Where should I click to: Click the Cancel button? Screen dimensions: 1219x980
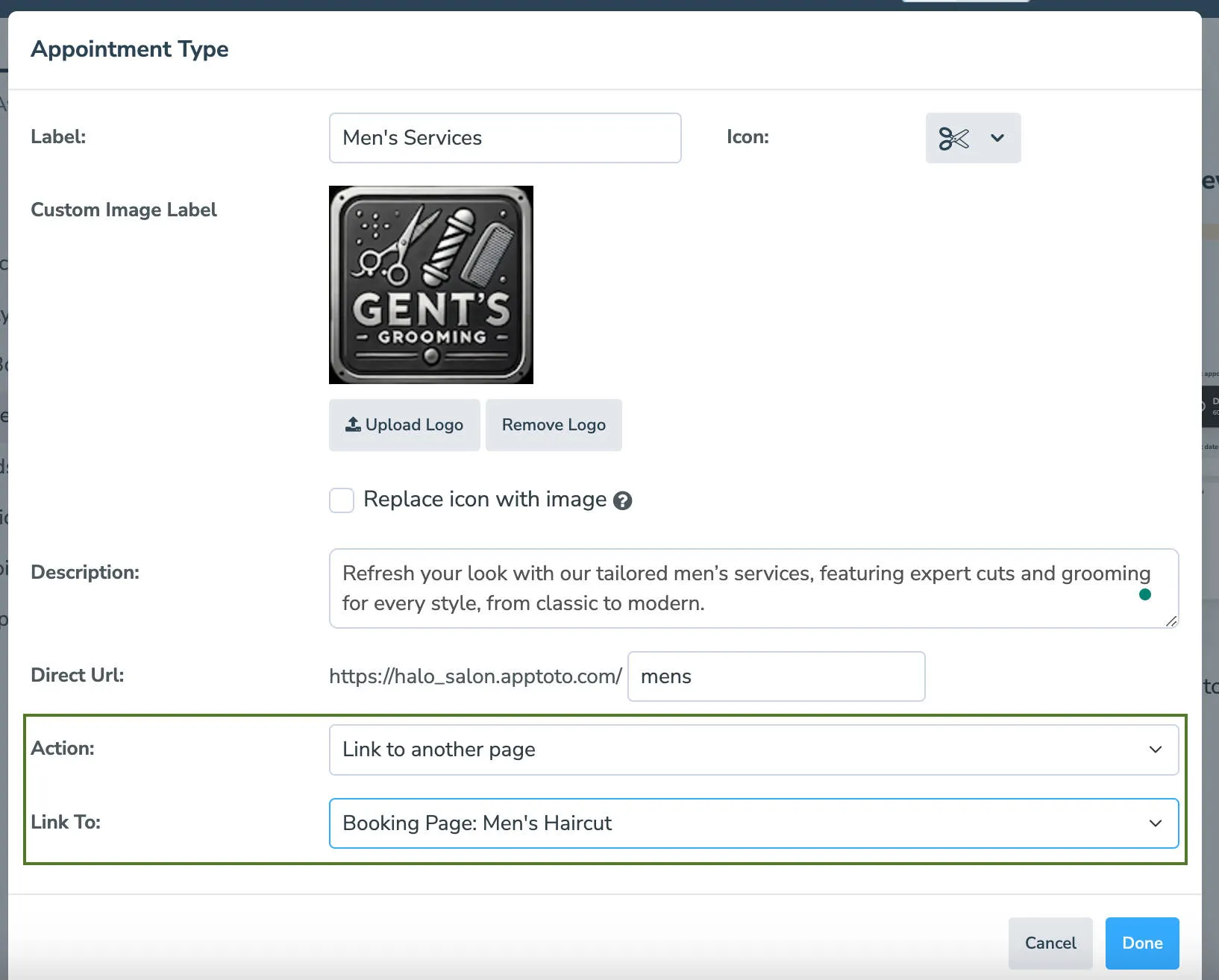[x=1050, y=943]
